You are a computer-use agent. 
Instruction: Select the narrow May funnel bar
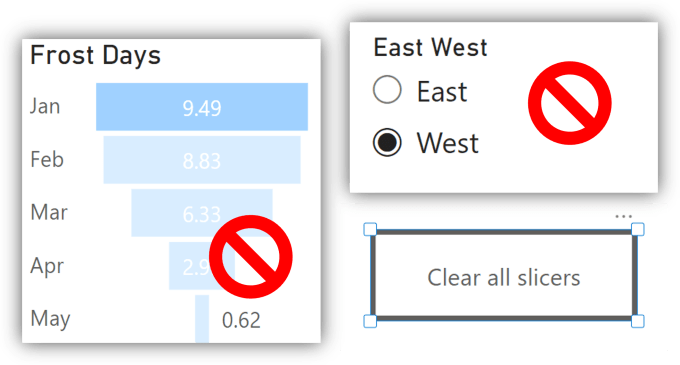click(202, 319)
